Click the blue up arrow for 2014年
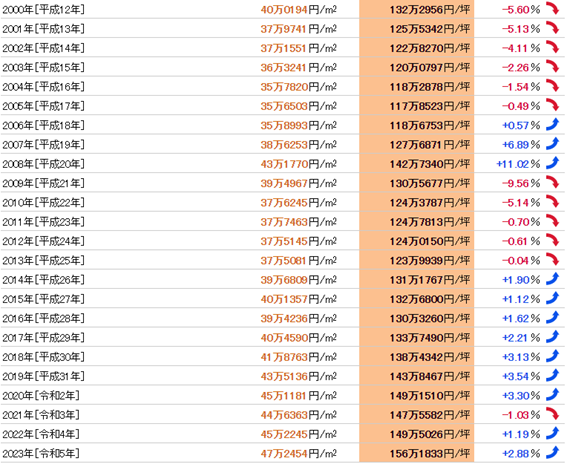The image size is (567, 467). coord(552,279)
